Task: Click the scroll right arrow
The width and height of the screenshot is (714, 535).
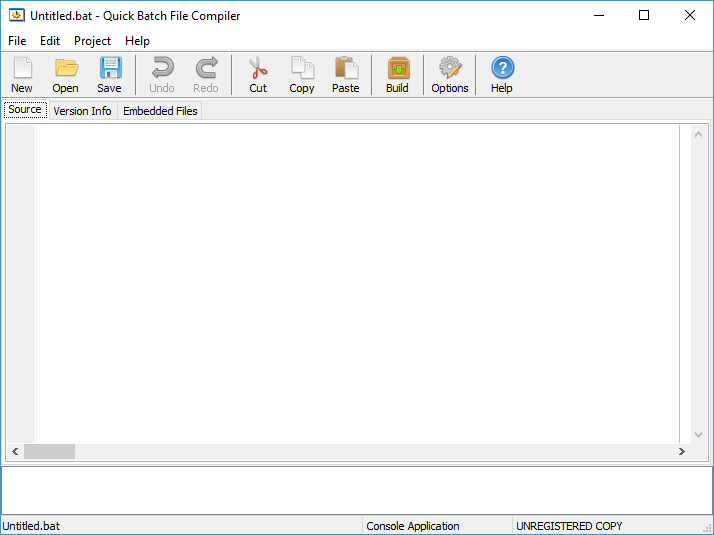Action: click(x=682, y=452)
